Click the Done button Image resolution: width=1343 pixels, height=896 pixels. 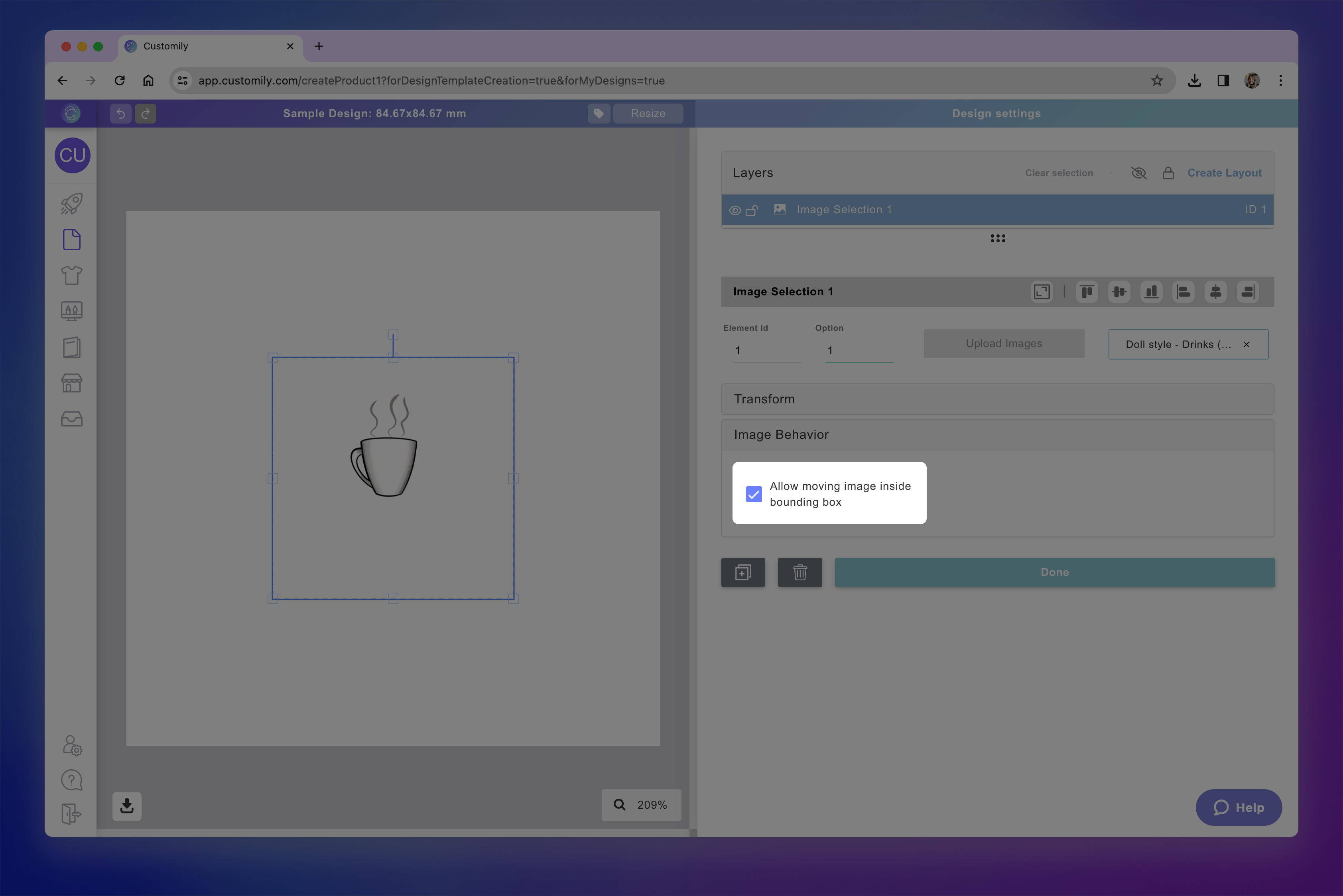pos(1054,572)
